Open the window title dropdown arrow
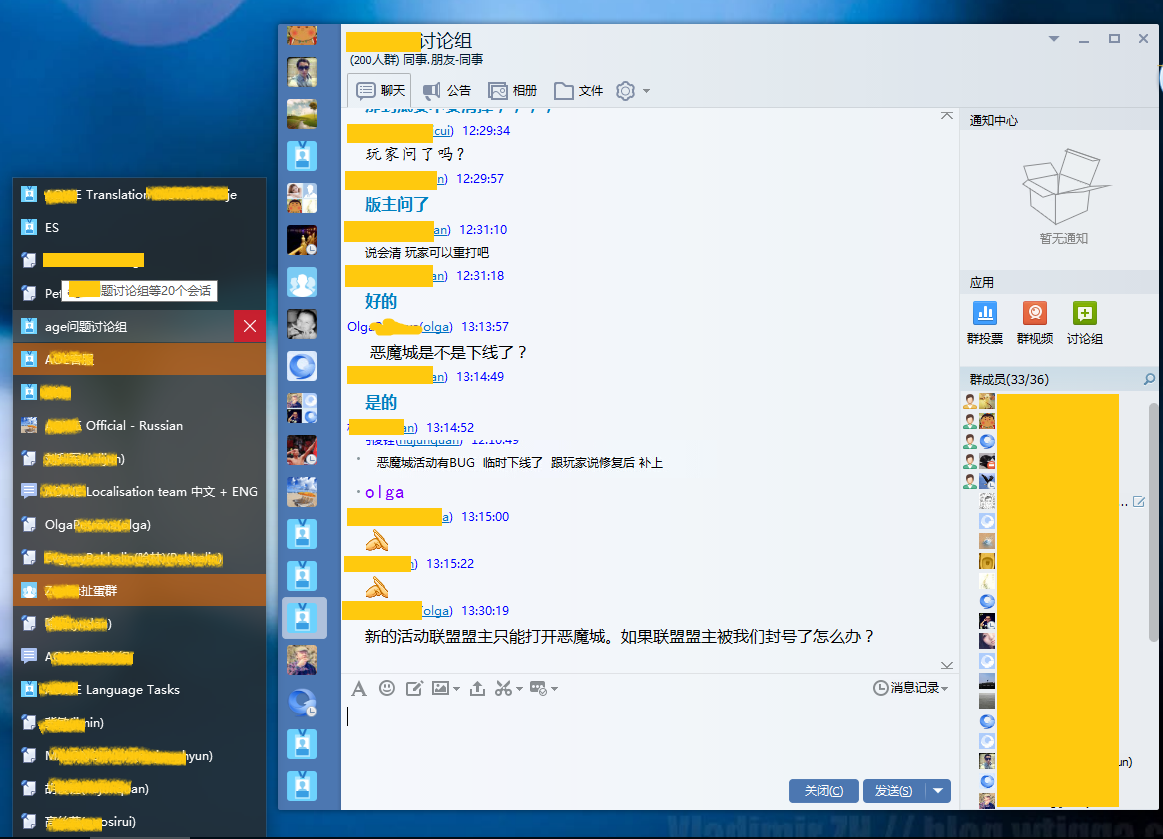1163x839 pixels. point(1054,39)
